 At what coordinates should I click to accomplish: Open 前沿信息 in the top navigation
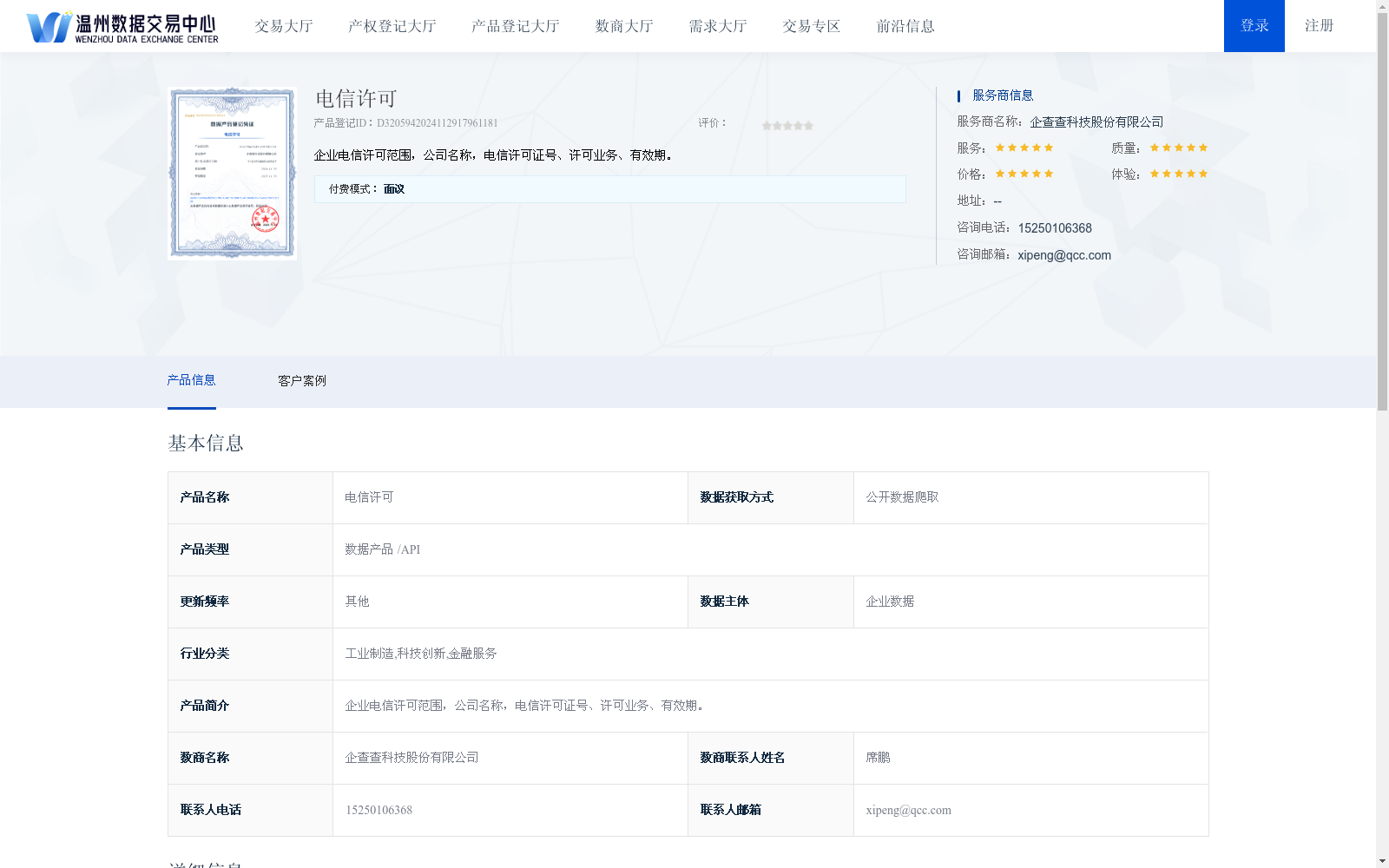pos(905,26)
